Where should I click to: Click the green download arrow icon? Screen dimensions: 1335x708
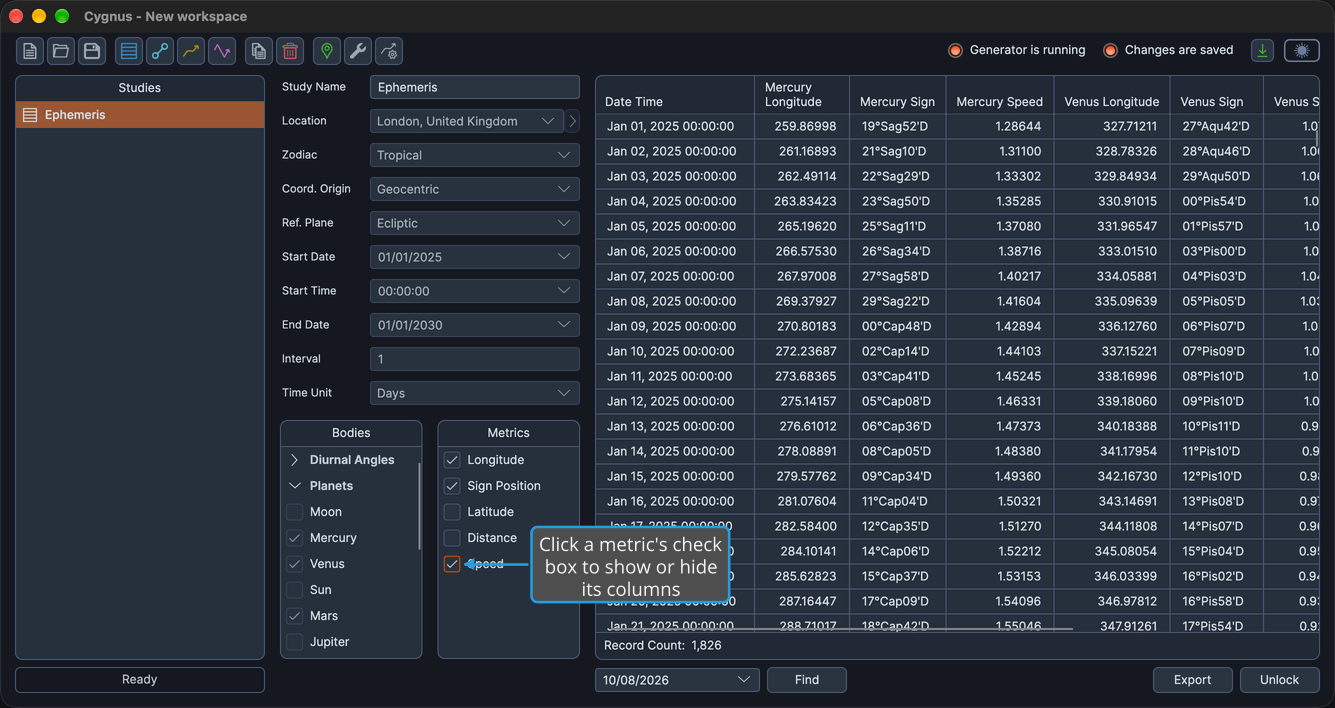1263,50
